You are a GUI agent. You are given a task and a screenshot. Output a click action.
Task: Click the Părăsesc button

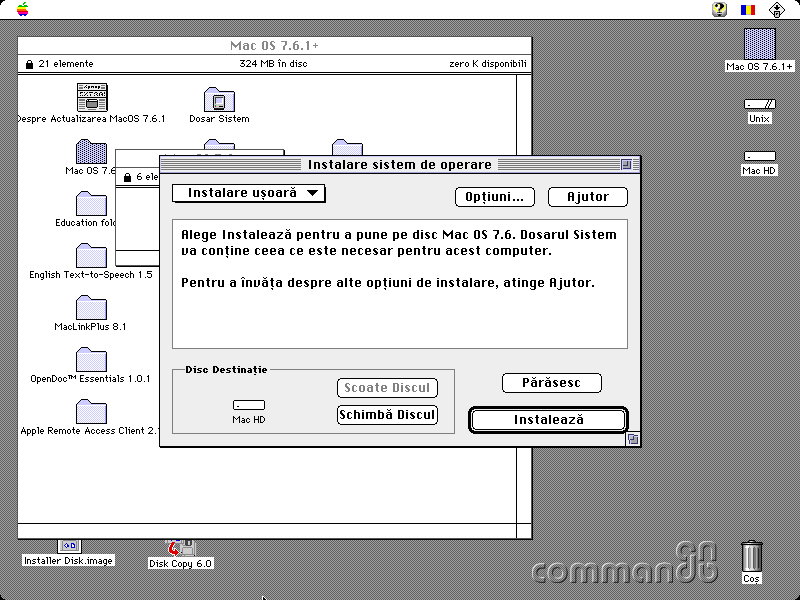pos(552,383)
